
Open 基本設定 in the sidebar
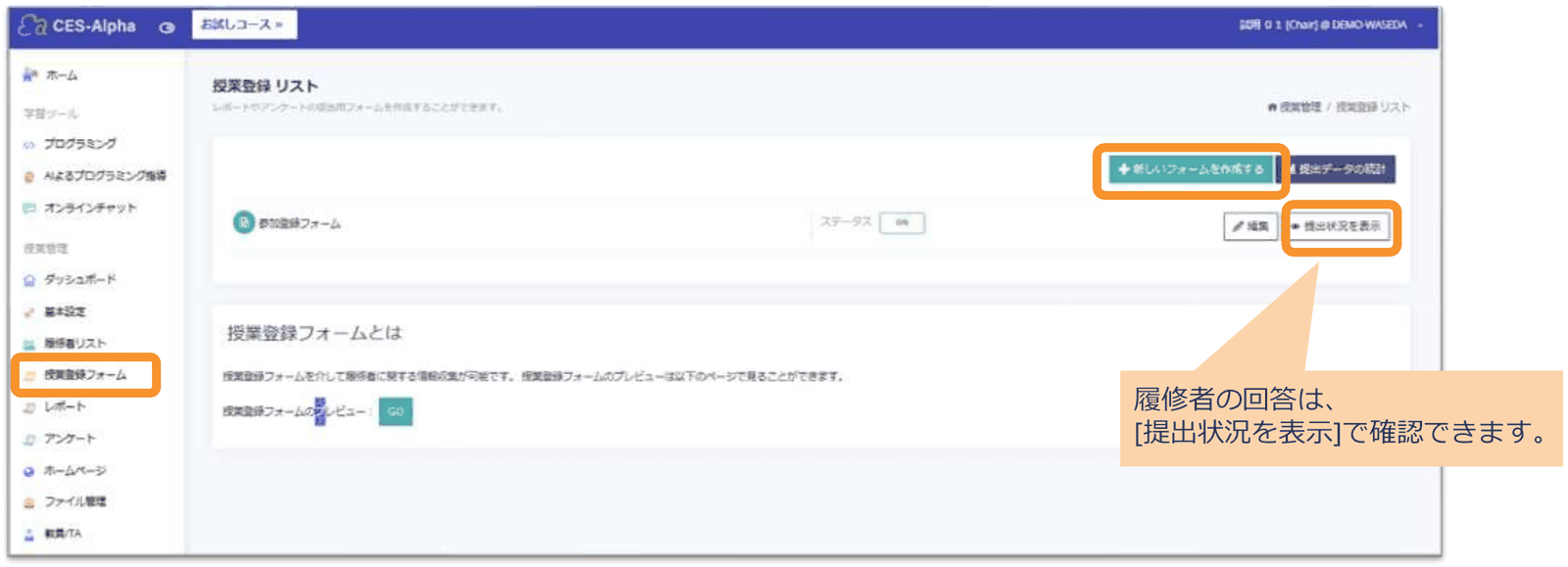65,311
